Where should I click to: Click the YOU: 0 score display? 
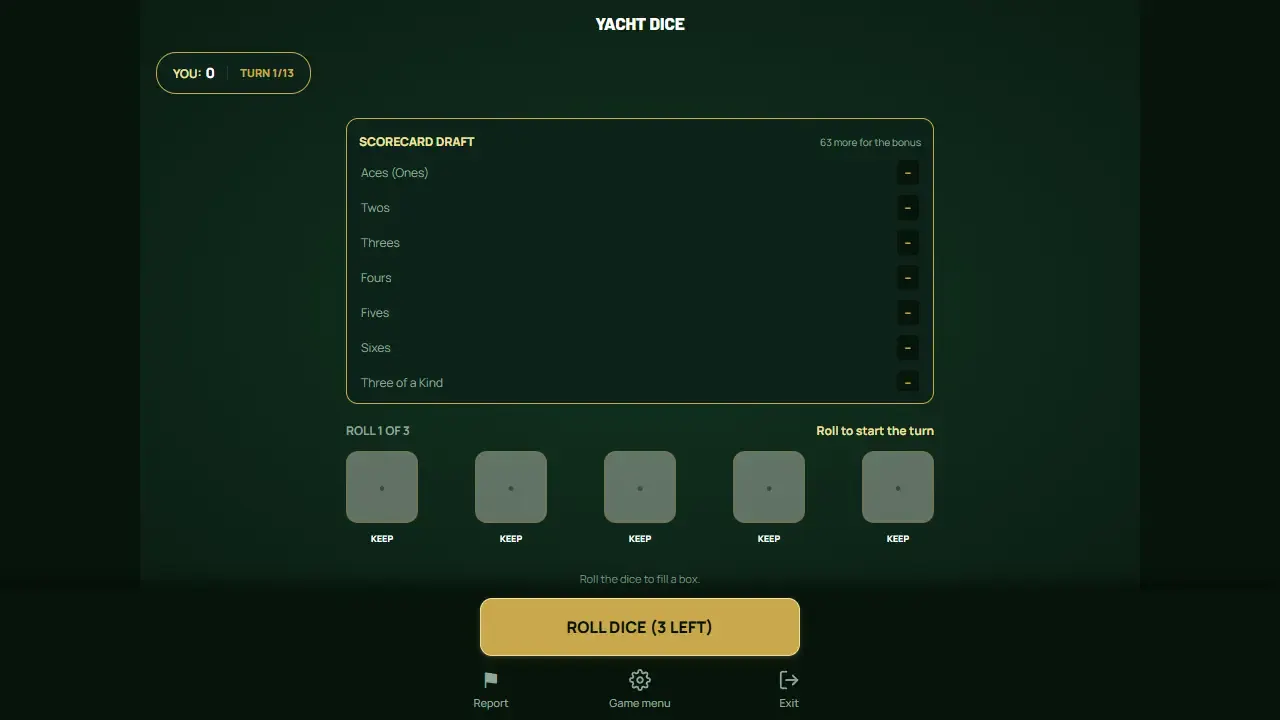pos(193,73)
